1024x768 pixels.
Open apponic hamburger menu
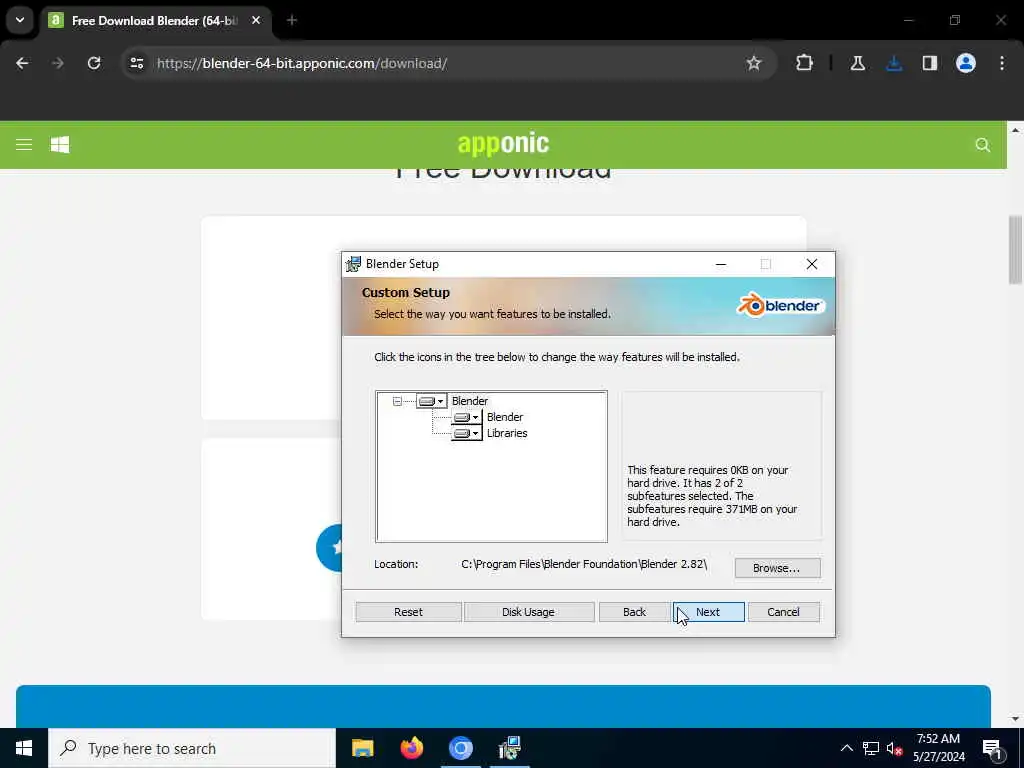[x=24, y=144]
